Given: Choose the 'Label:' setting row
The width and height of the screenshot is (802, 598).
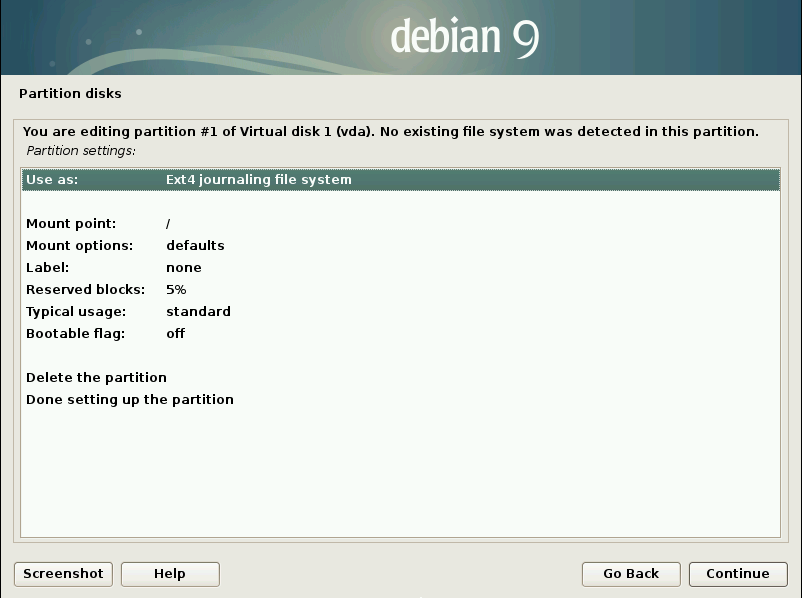Looking at the screenshot, I should (47, 268).
